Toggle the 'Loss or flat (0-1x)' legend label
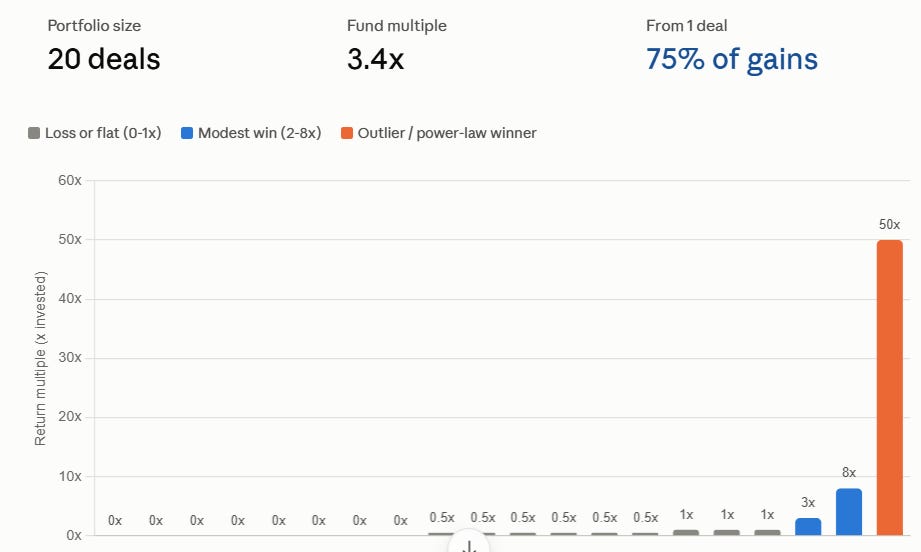921x552 pixels. click(x=103, y=133)
